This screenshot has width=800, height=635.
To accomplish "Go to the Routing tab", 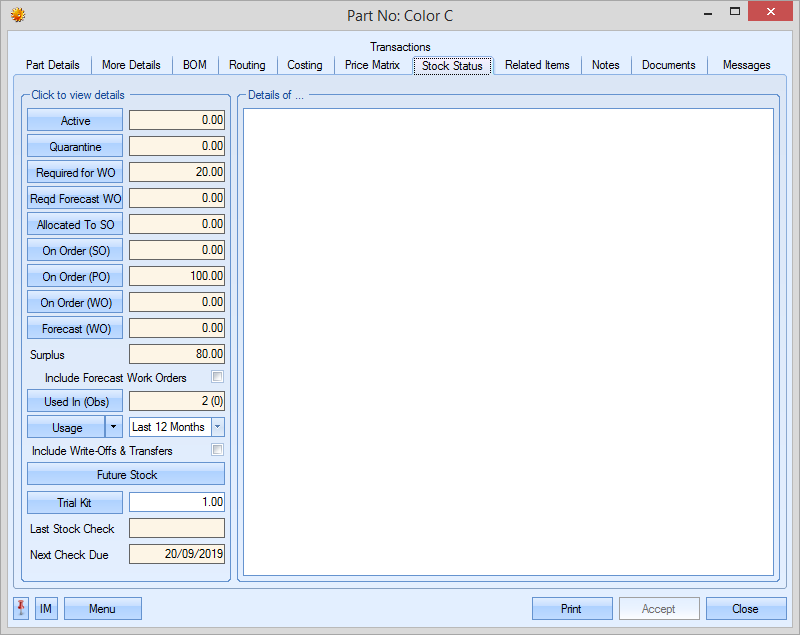I will pyautogui.click(x=247, y=65).
